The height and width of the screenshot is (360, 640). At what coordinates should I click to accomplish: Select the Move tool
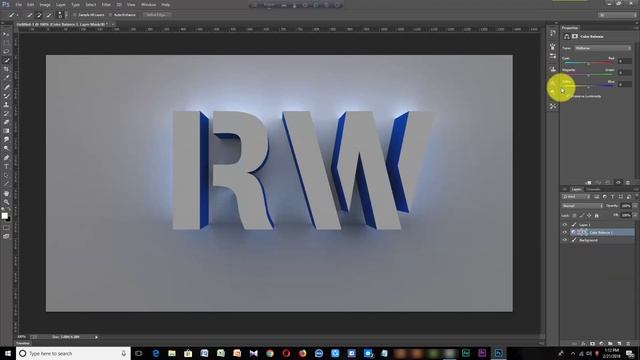coord(6,34)
